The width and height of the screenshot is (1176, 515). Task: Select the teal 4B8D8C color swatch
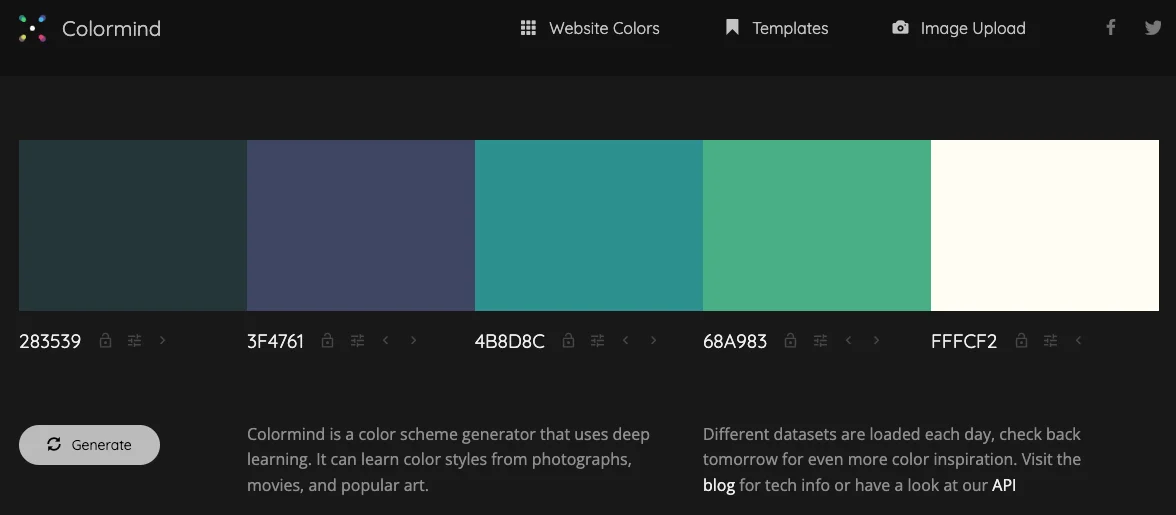coord(588,225)
